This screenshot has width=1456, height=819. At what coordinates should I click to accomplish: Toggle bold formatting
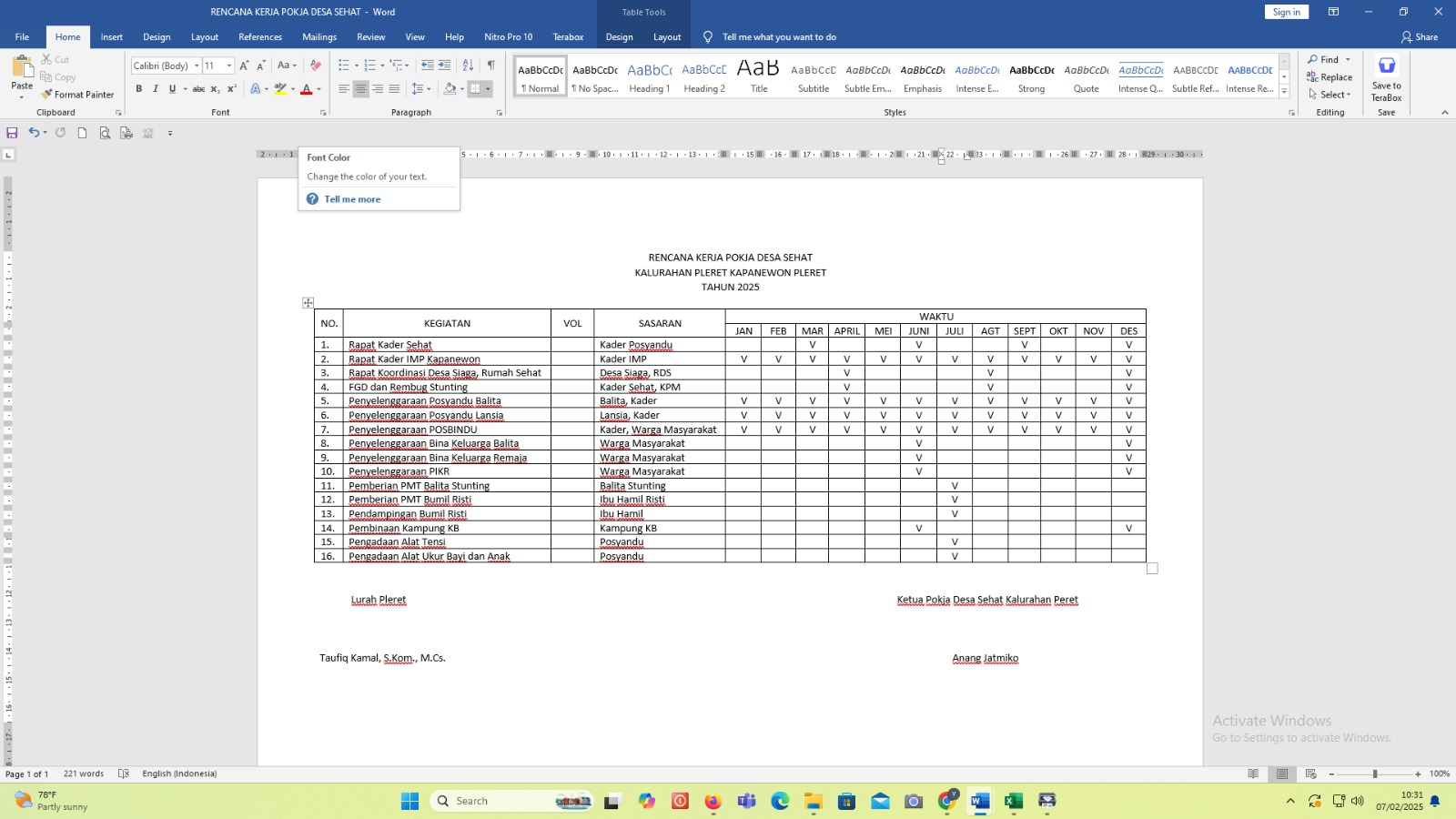point(139,89)
